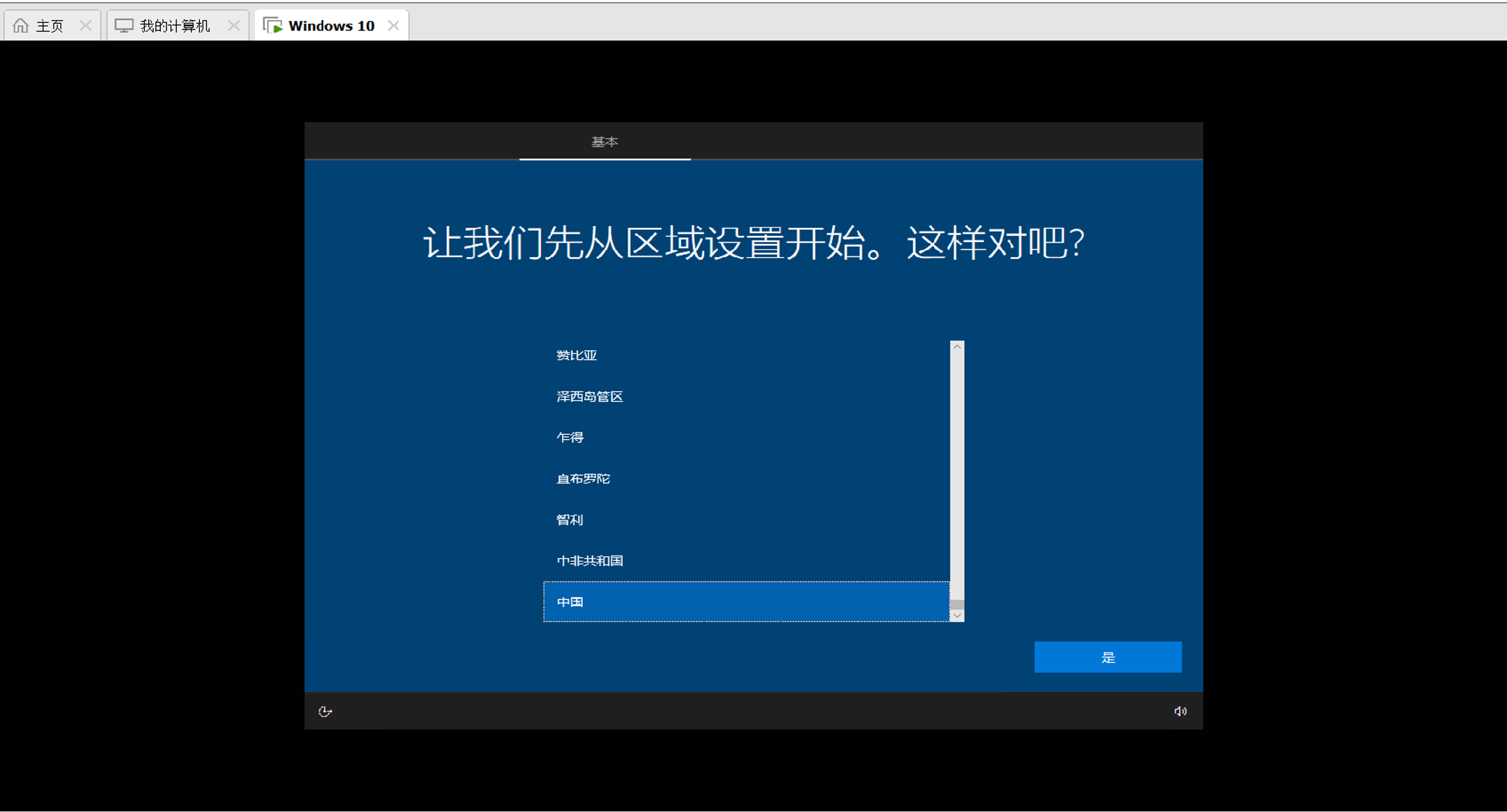Viewport: 1507px width, 812px height.
Task: Select 中国 in the region list
Action: [x=746, y=602]
